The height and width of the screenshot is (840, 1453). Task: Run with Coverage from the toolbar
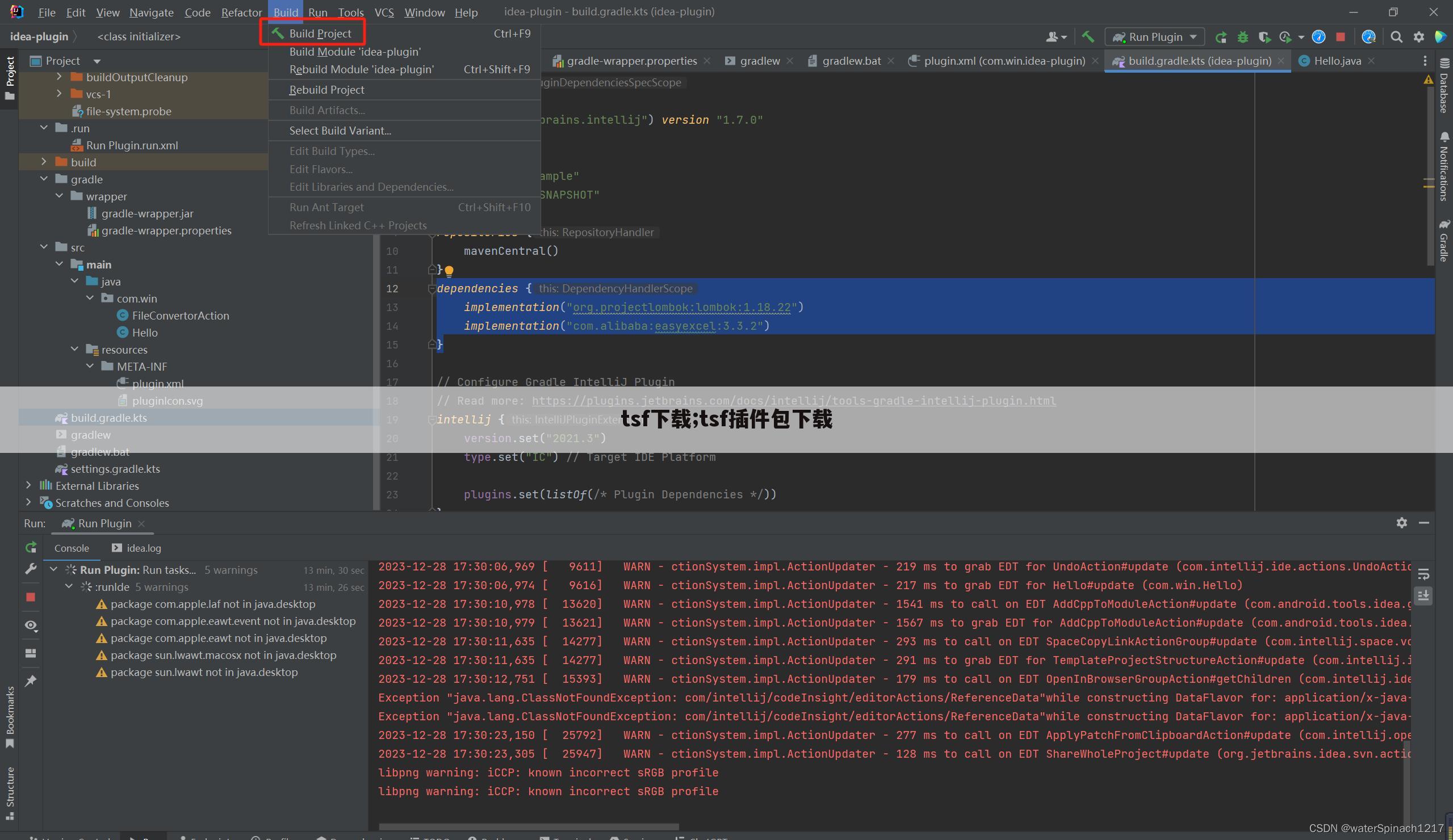pos(1264,37)
